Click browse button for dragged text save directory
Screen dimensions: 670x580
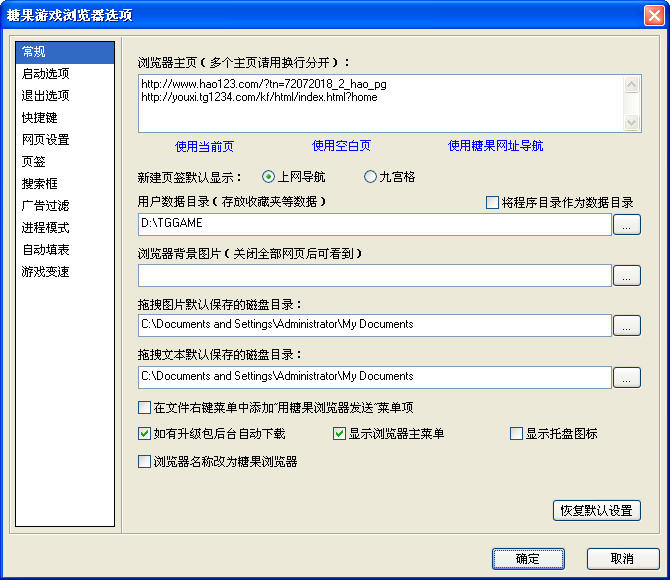(x=627, y=377)
